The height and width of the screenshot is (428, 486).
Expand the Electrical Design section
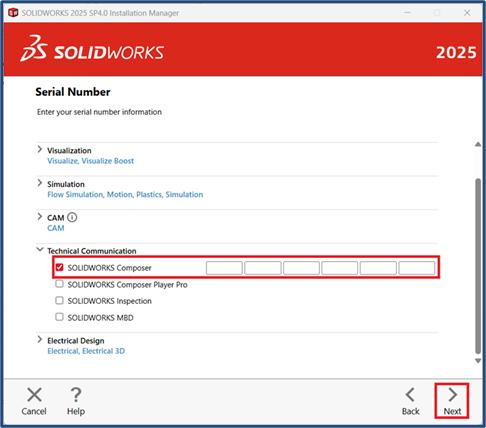point(40,339)
